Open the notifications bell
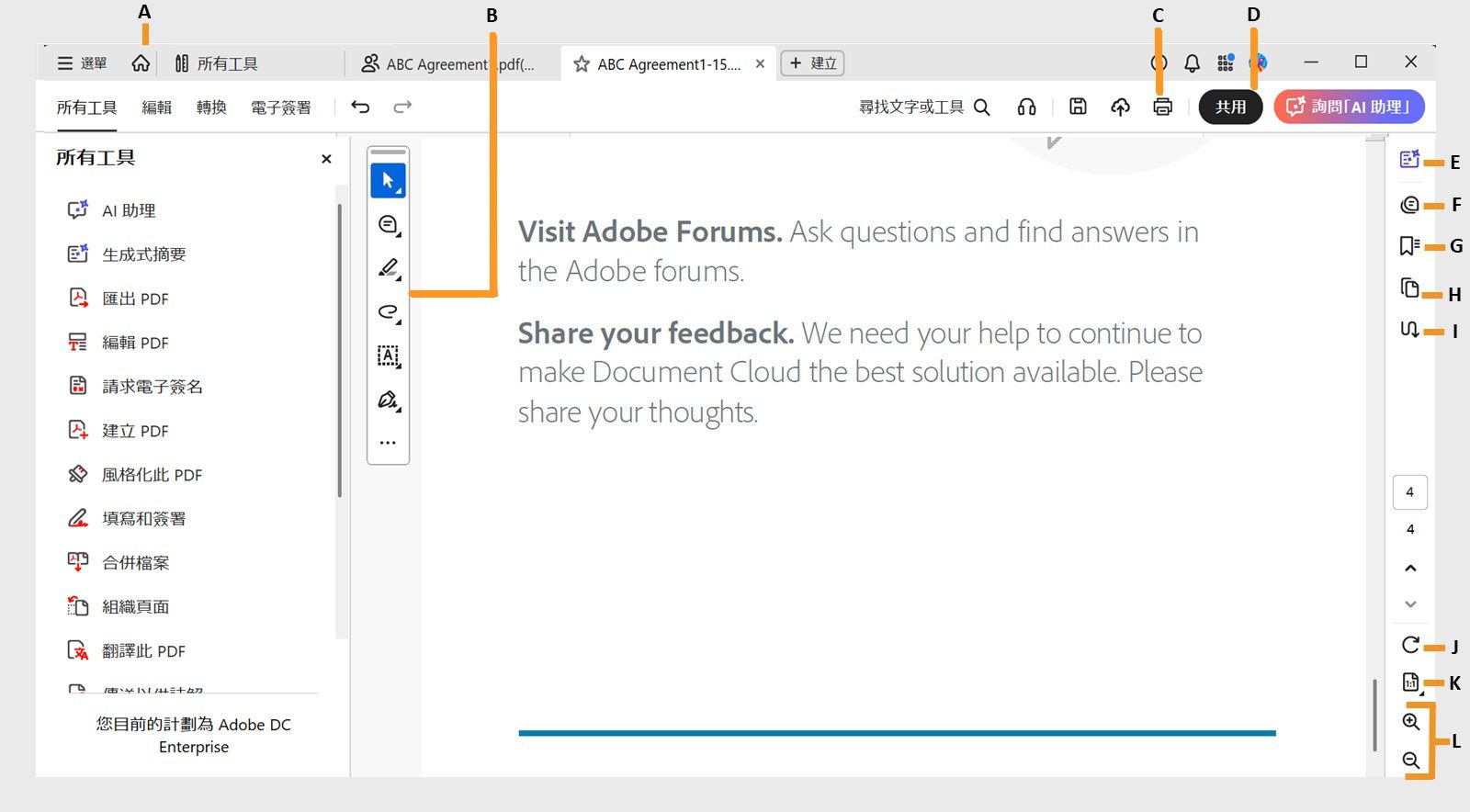The height and width of the screenshot is (812, 1470). point(1192,62)
